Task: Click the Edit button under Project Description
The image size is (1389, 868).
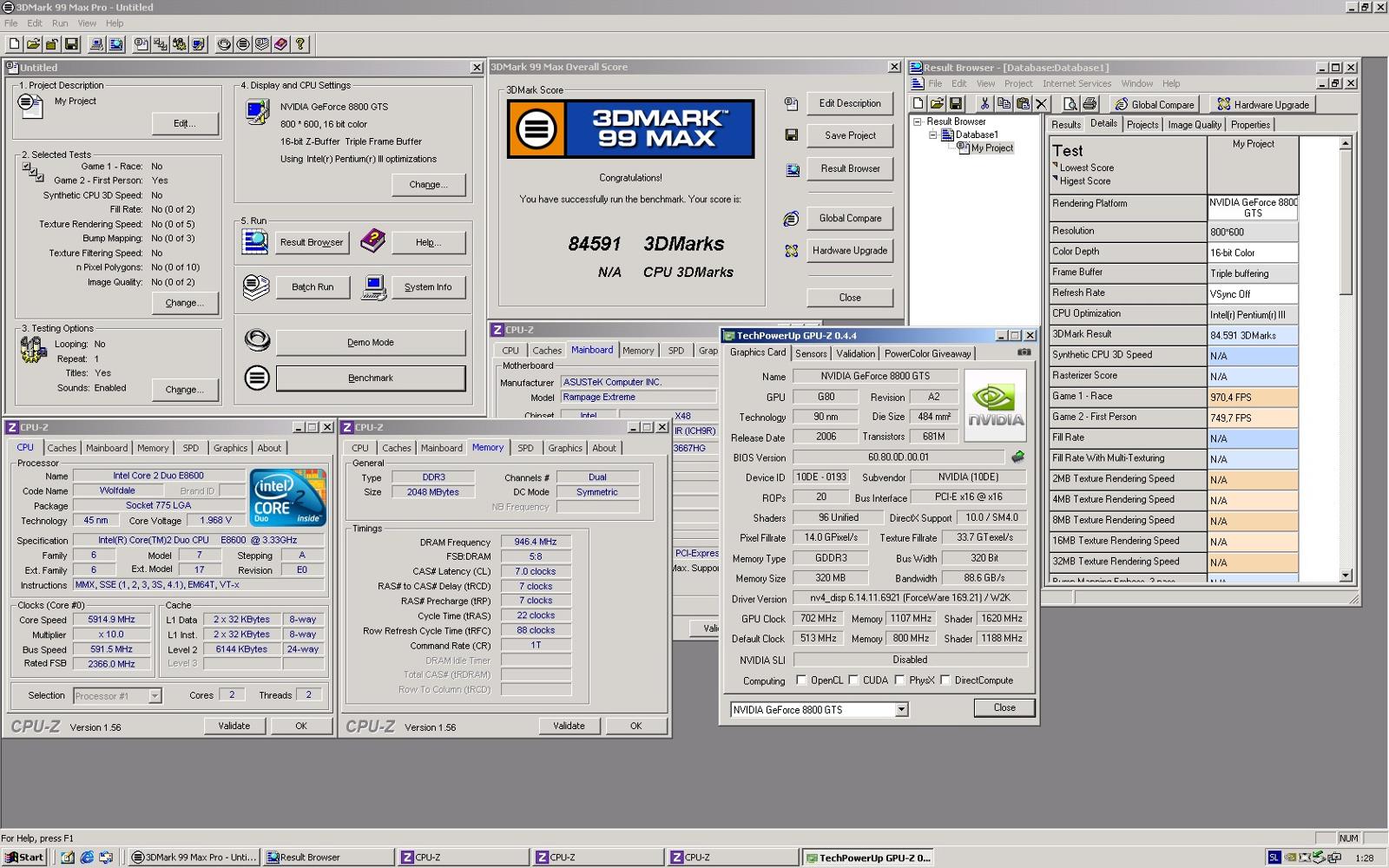Action: (185, 123)
